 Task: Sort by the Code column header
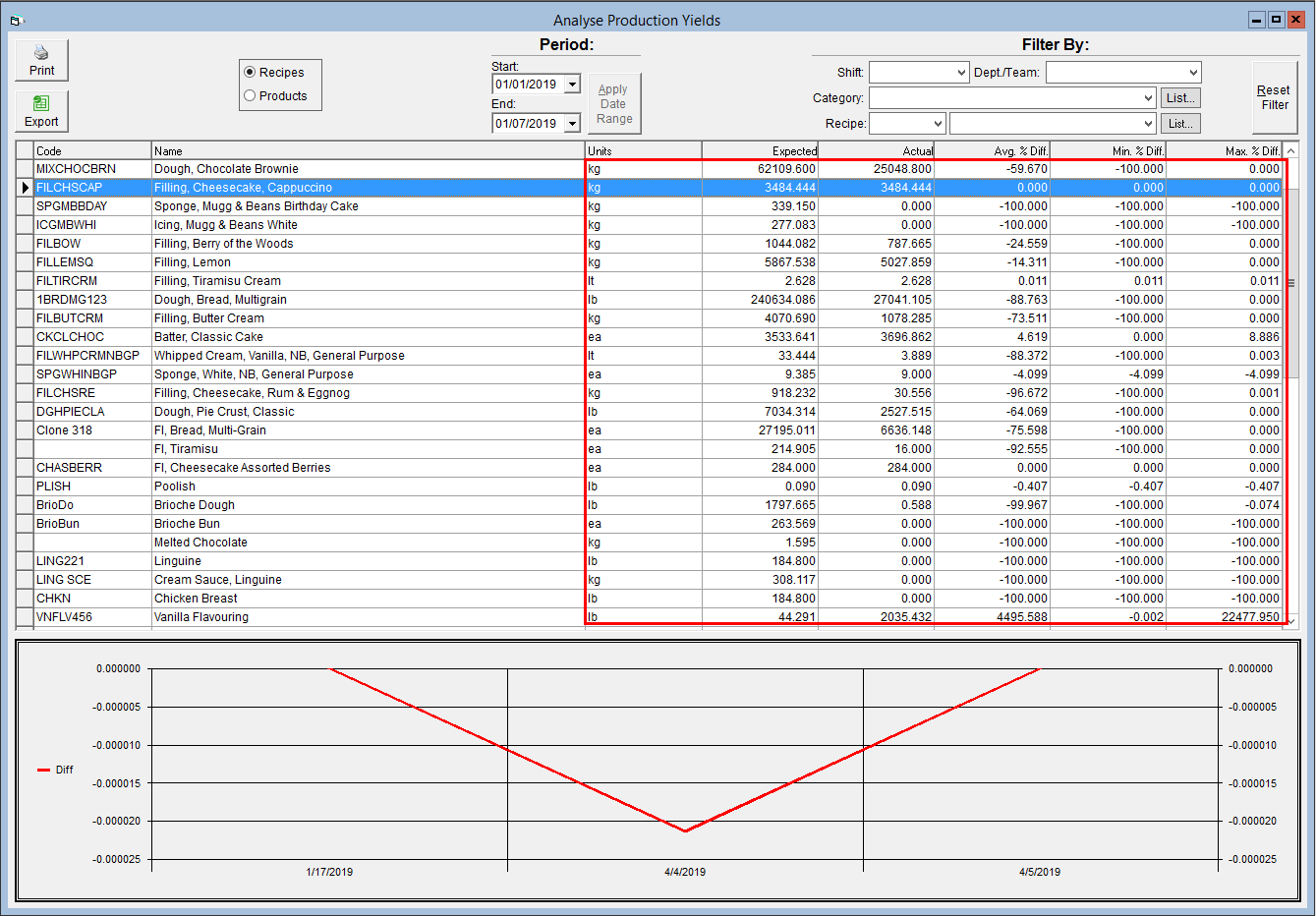(92, 150)
